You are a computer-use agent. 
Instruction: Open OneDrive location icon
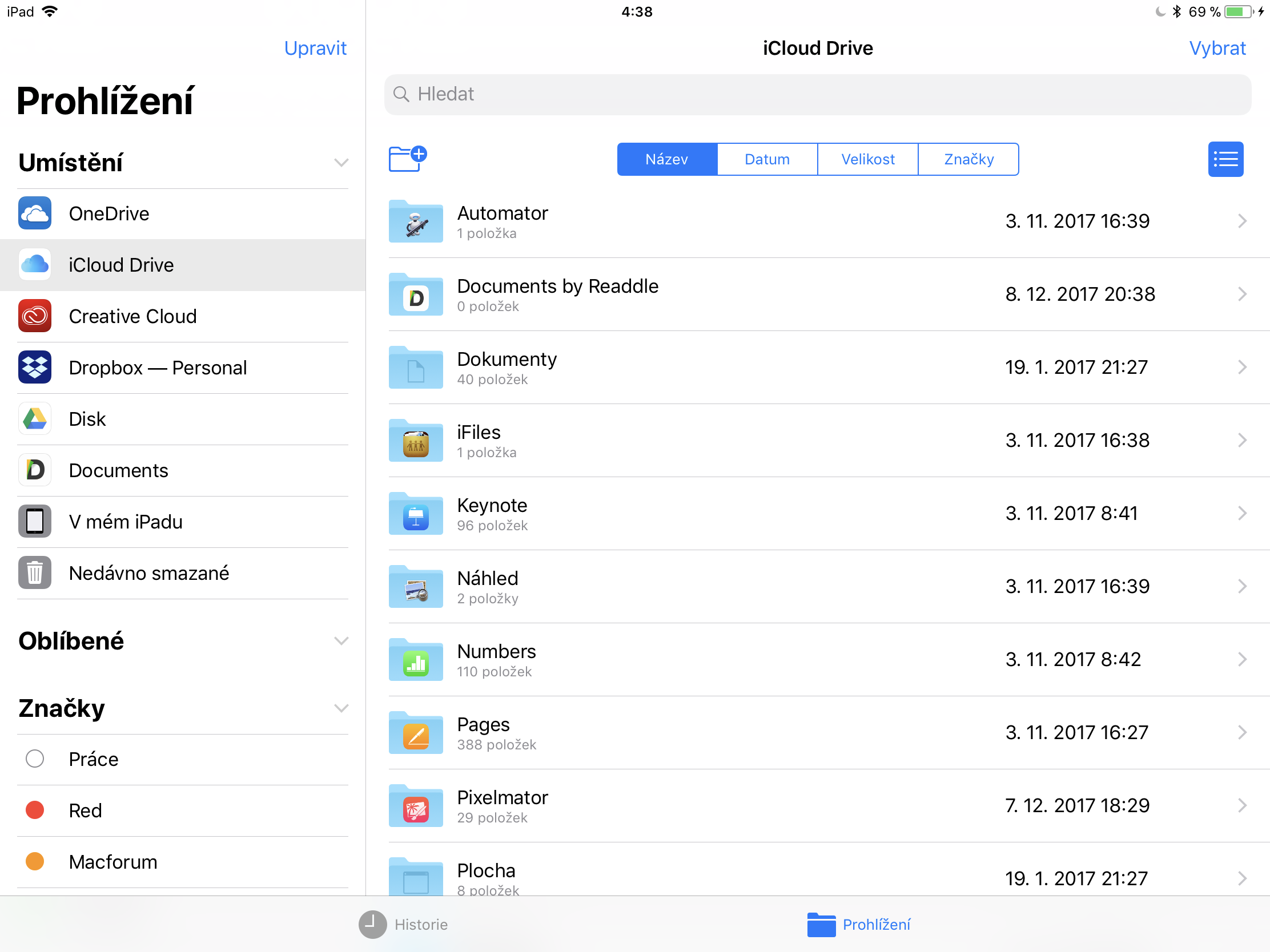tap(34, 213)
